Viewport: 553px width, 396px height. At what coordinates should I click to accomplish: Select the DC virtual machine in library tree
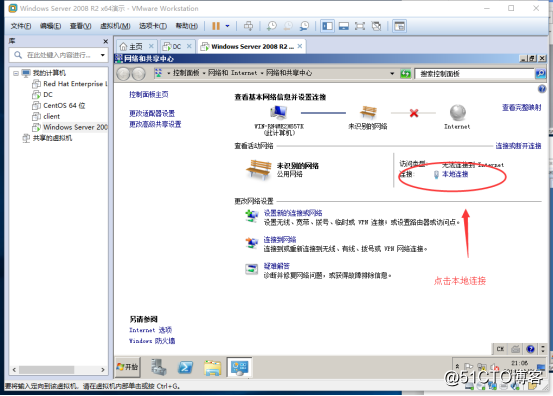pos(42,95)
